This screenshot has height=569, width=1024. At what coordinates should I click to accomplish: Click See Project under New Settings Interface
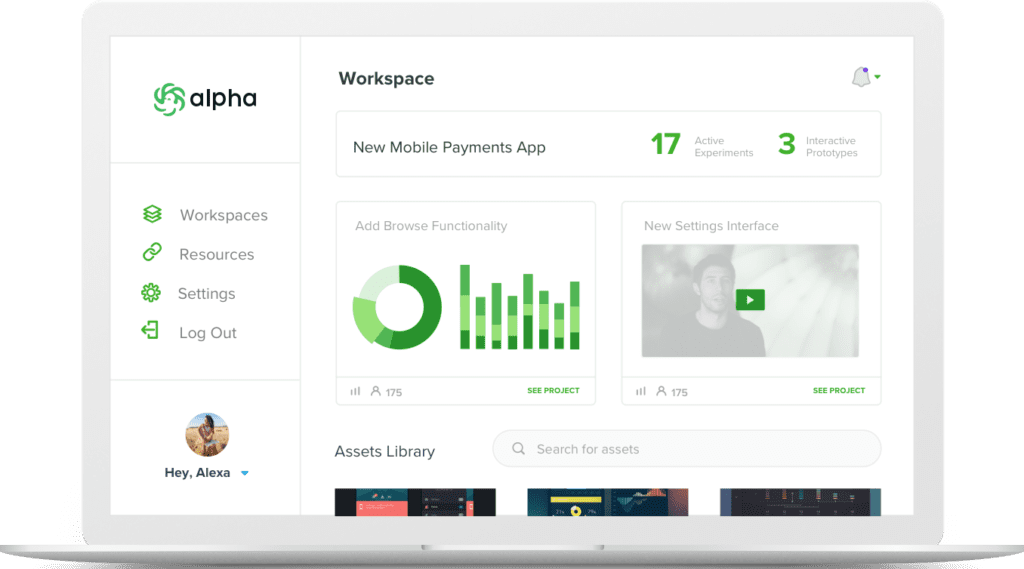click(839, 391)
